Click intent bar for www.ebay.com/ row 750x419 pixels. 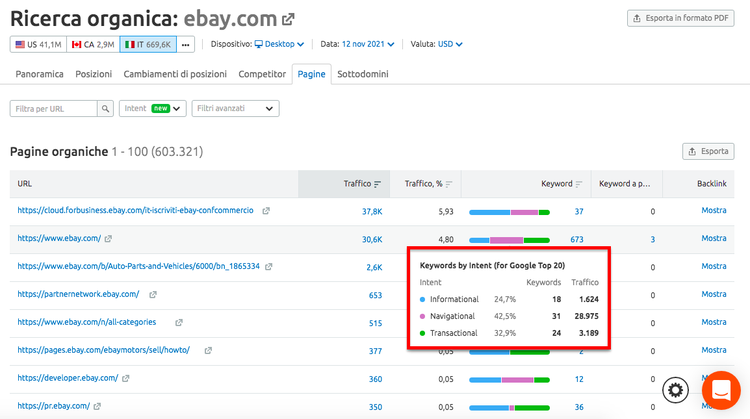[x=509, y=240]
